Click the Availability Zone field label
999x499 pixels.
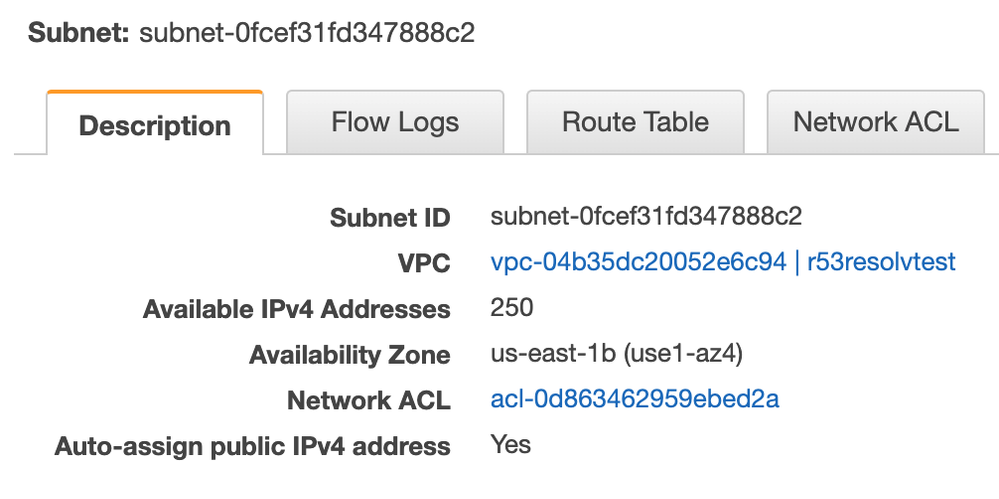pyautogui.click(x=350, y=355)
